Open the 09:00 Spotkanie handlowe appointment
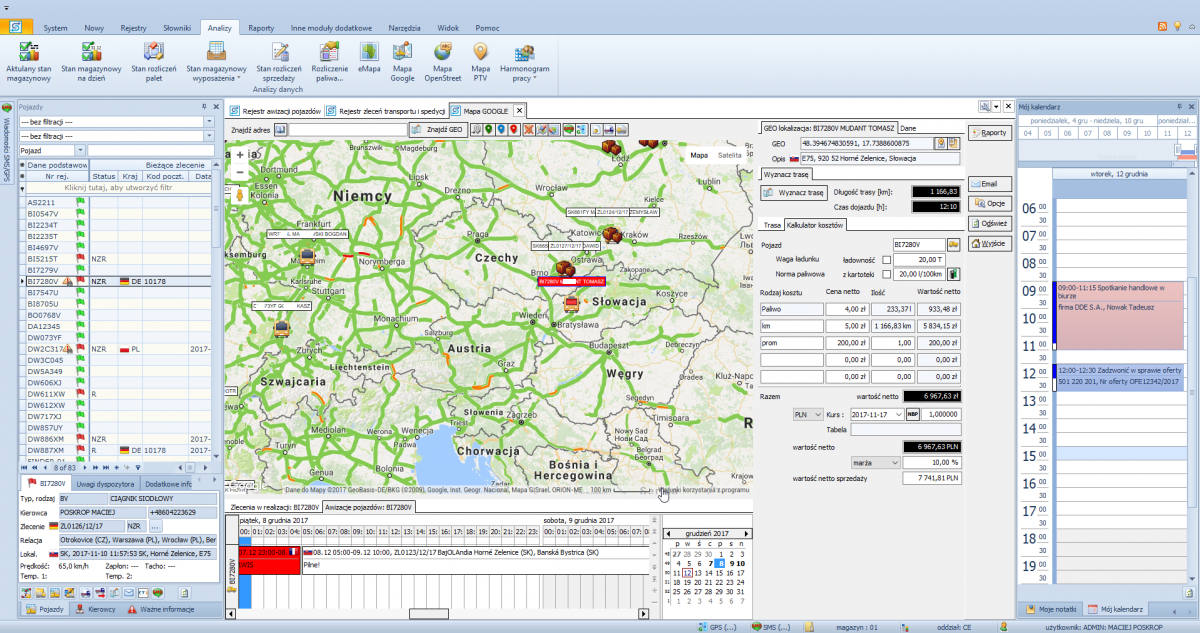1200x633 pixels. click(x=1118, y=314)
